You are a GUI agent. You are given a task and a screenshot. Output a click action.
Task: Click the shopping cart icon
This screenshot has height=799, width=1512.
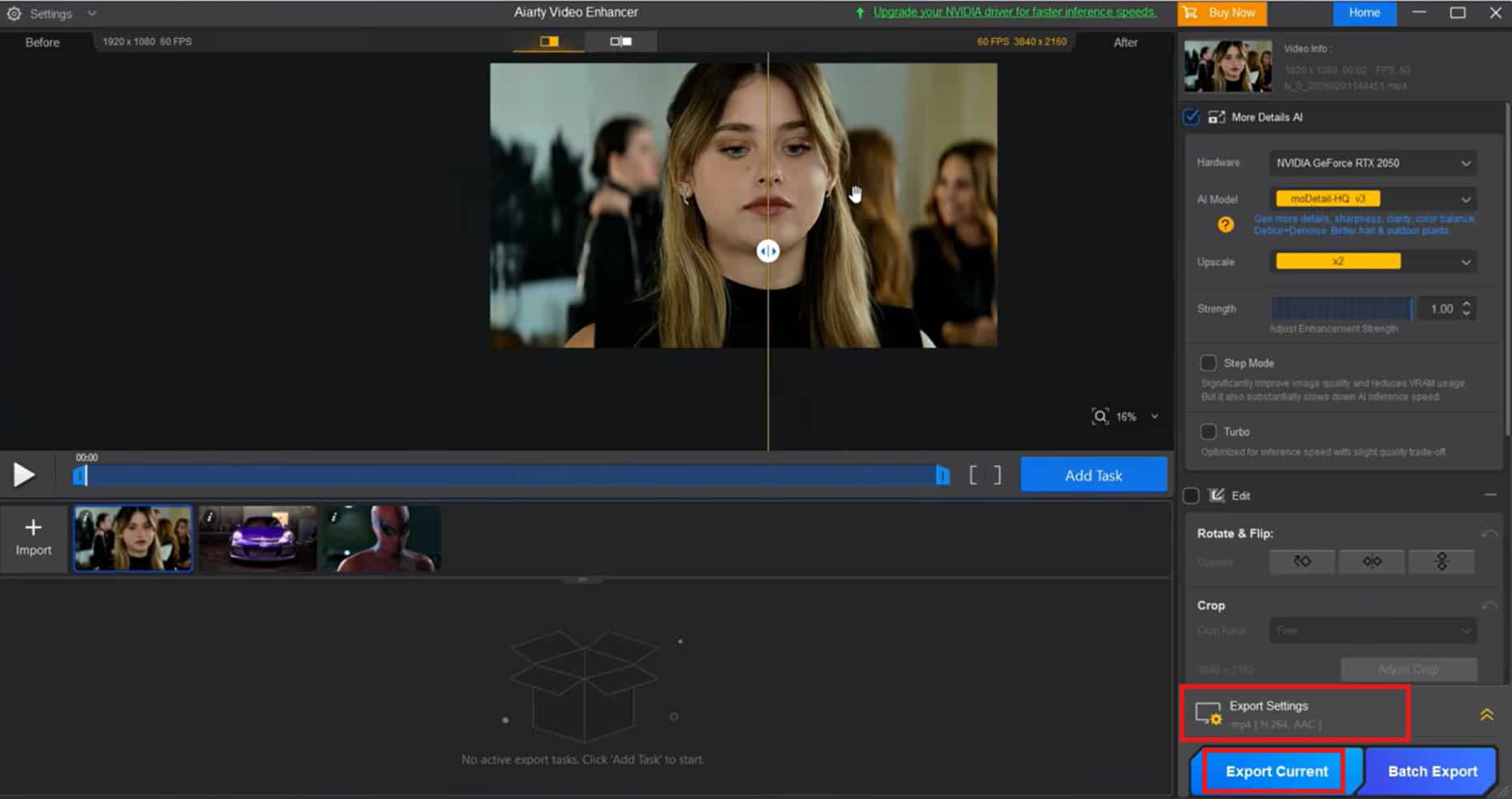pyautogui.click(x=1190, y=13)
